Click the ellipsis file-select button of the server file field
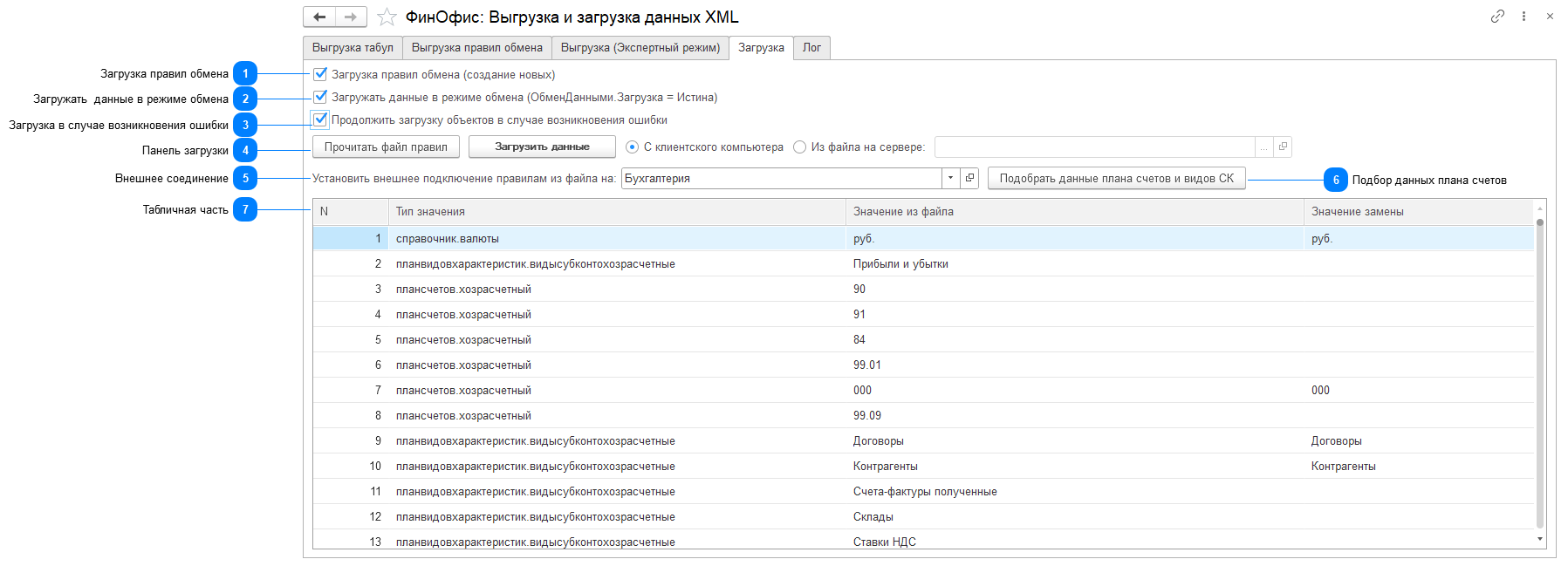 (x=1263, y=147)
